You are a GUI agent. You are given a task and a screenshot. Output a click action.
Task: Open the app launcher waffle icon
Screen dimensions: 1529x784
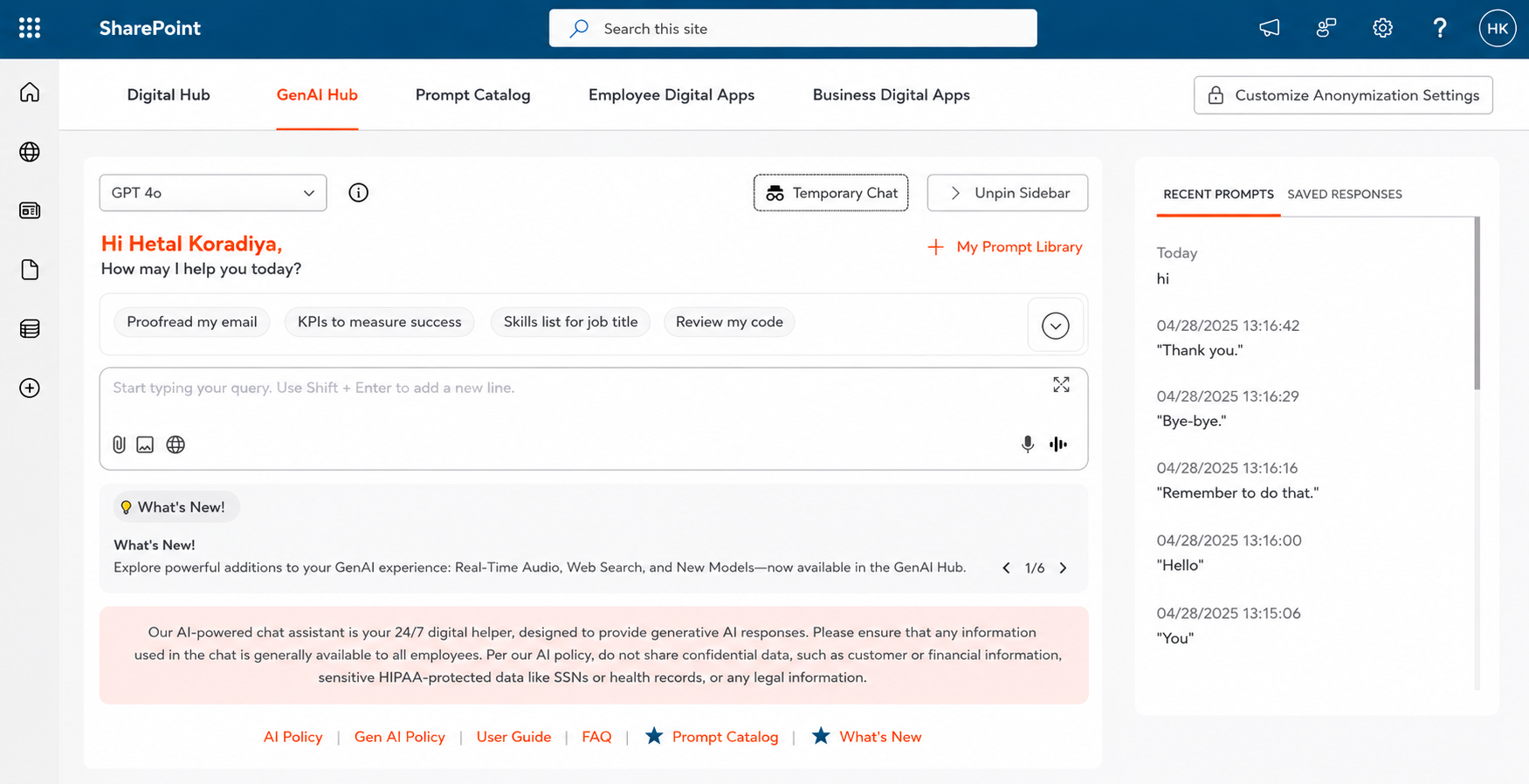pos(30,28)
